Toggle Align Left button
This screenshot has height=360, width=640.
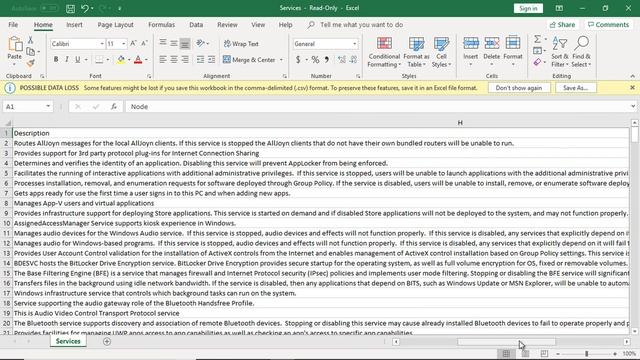pyautogui.click(x=163, y=60)
